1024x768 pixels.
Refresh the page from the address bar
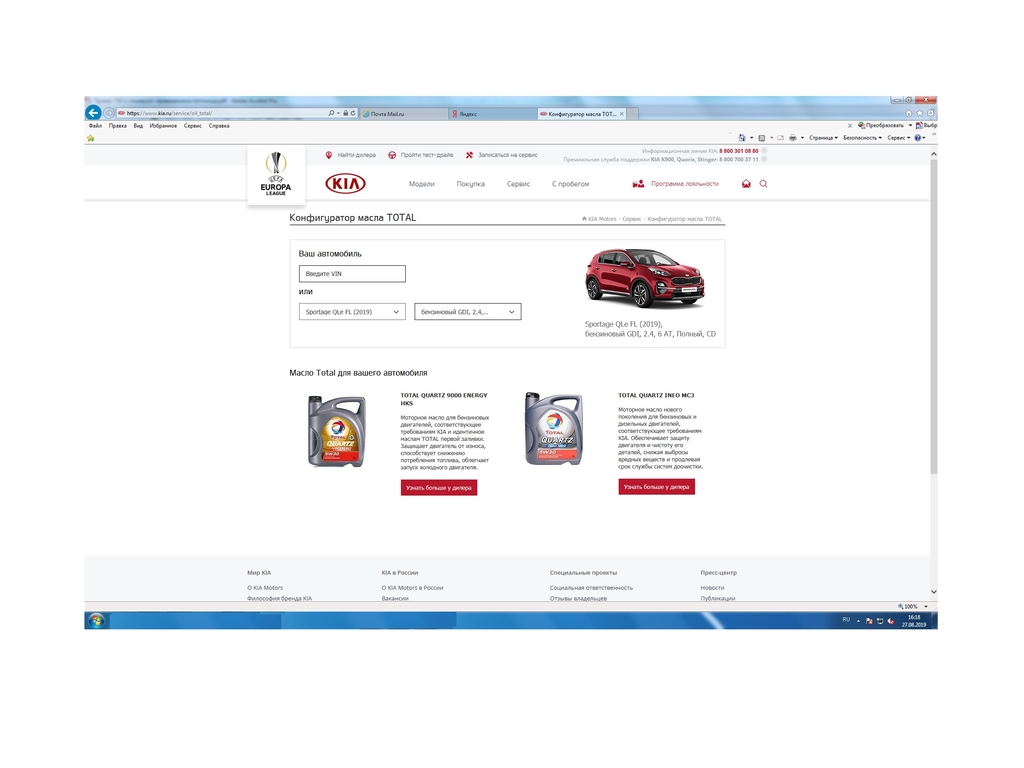pyautogui.click(x=353, y=113)
